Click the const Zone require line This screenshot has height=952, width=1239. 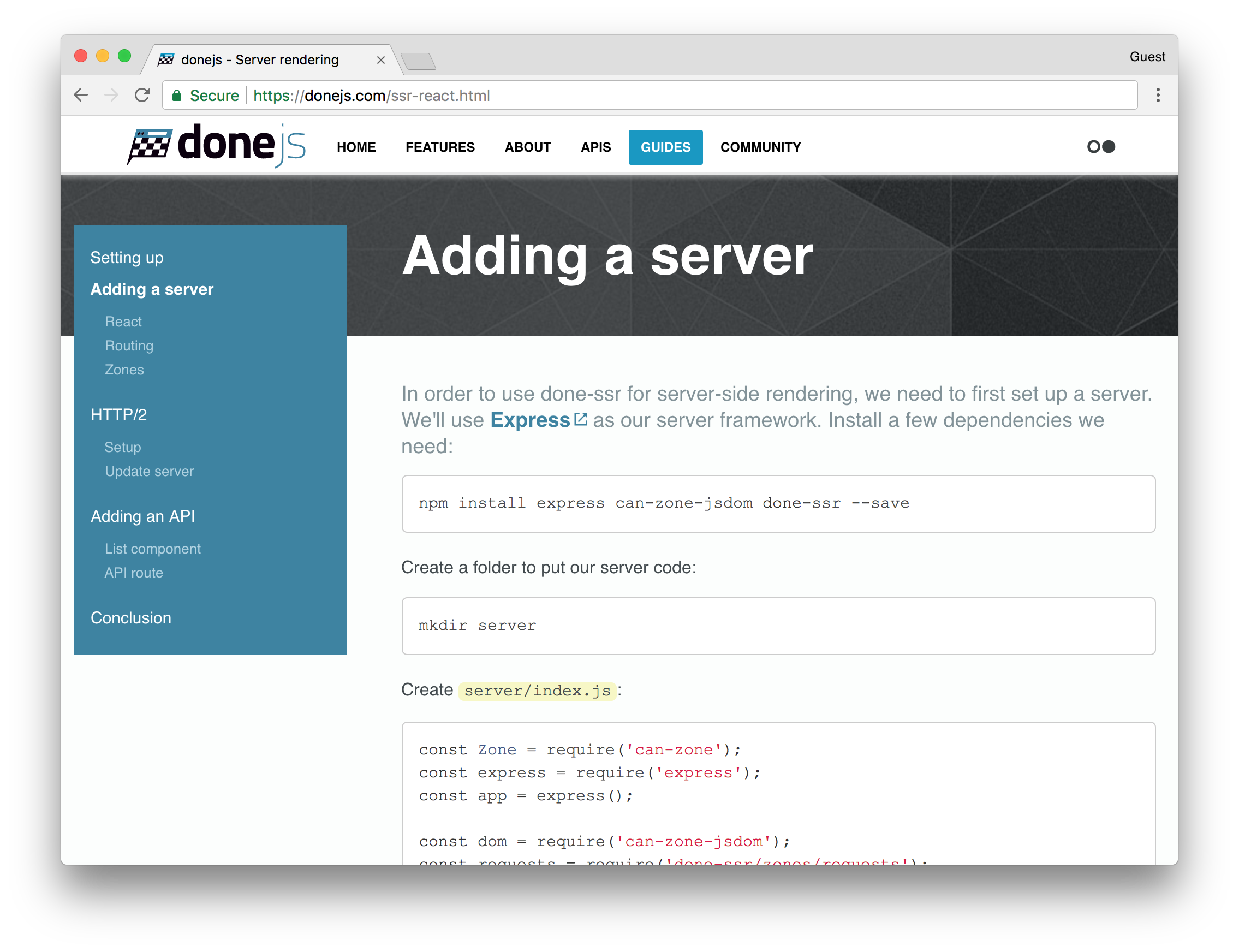580,749
